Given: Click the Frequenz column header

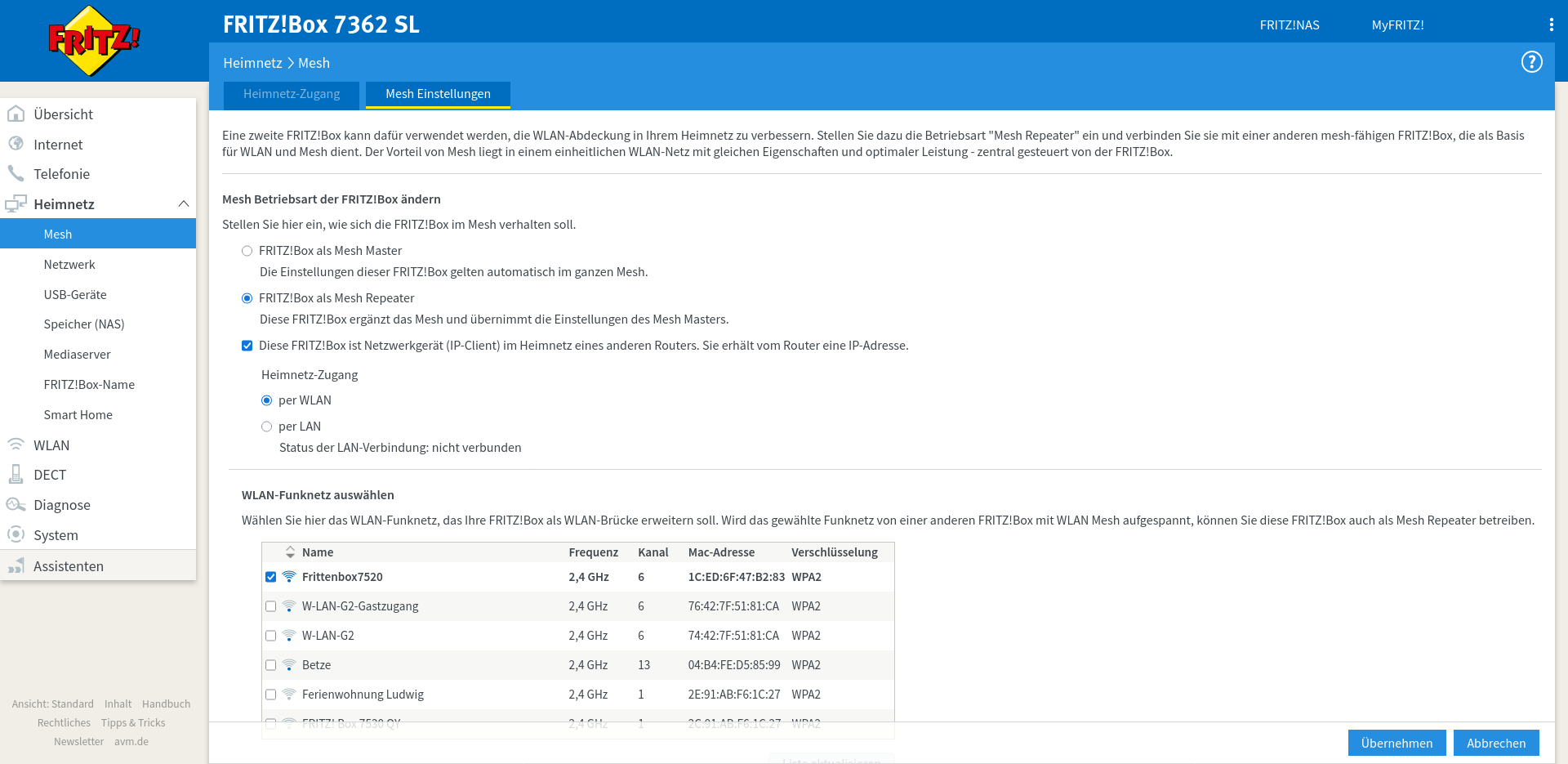Looking at the screenshot, I should 594,552.
